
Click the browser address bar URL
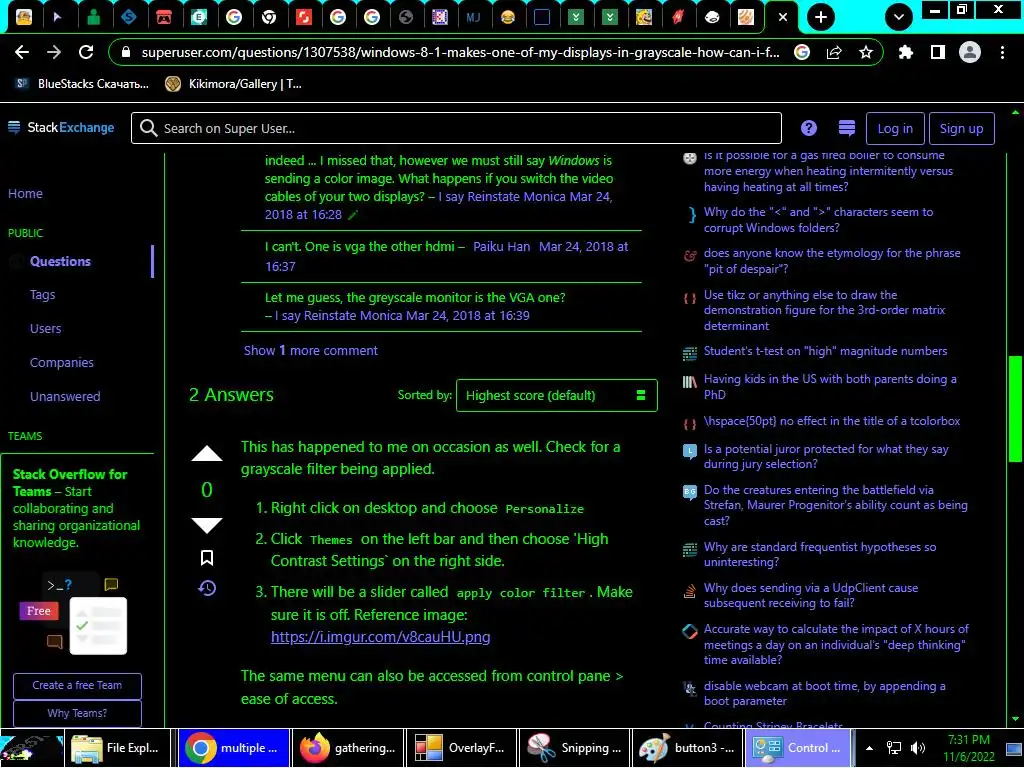point(460,52)
